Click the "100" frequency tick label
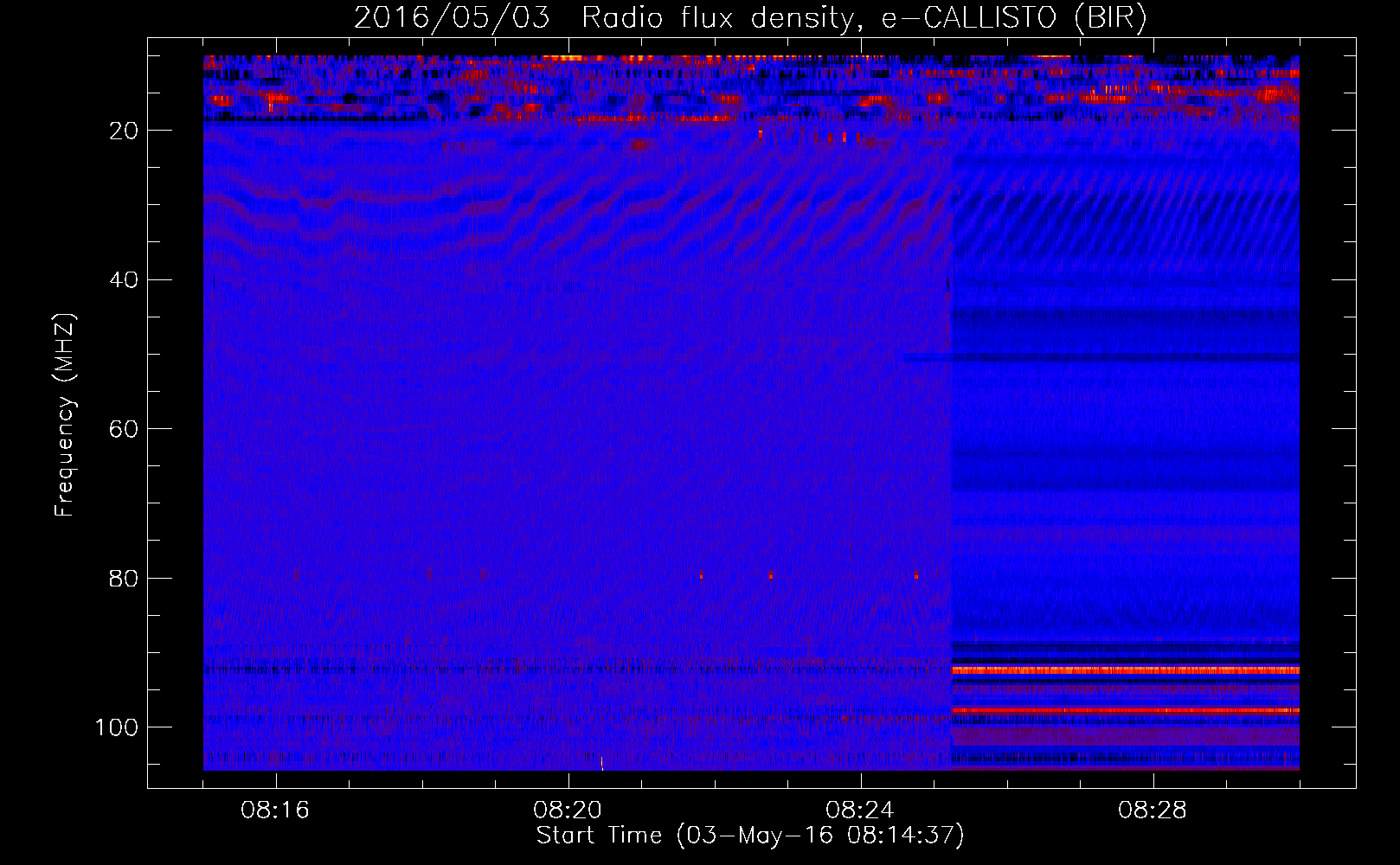 click(x=117, y=727)
